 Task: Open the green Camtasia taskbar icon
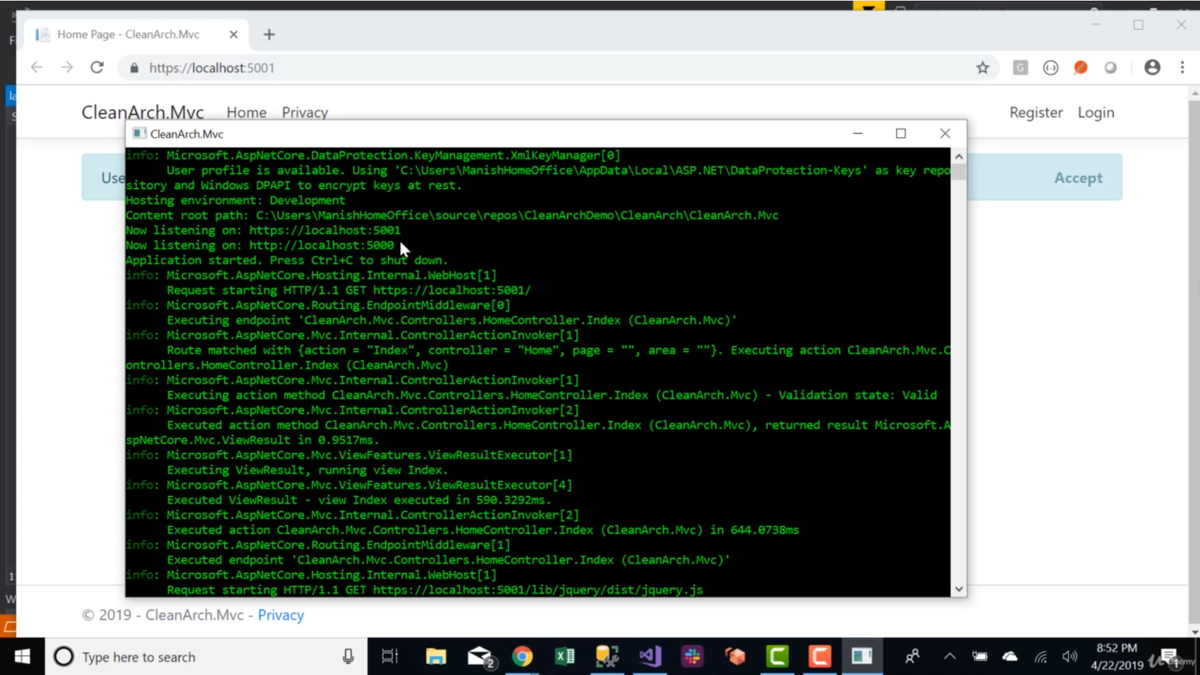click(777, 657)
